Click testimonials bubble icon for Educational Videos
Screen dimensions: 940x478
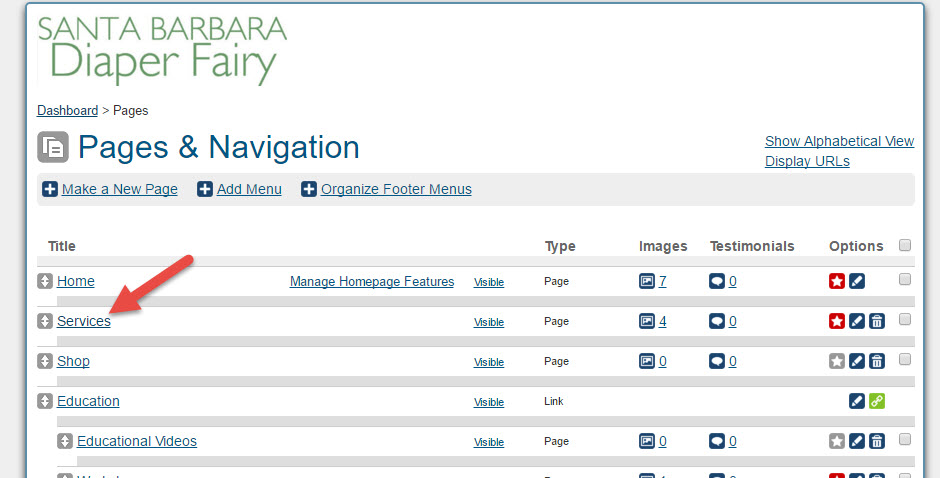[717, 441]
